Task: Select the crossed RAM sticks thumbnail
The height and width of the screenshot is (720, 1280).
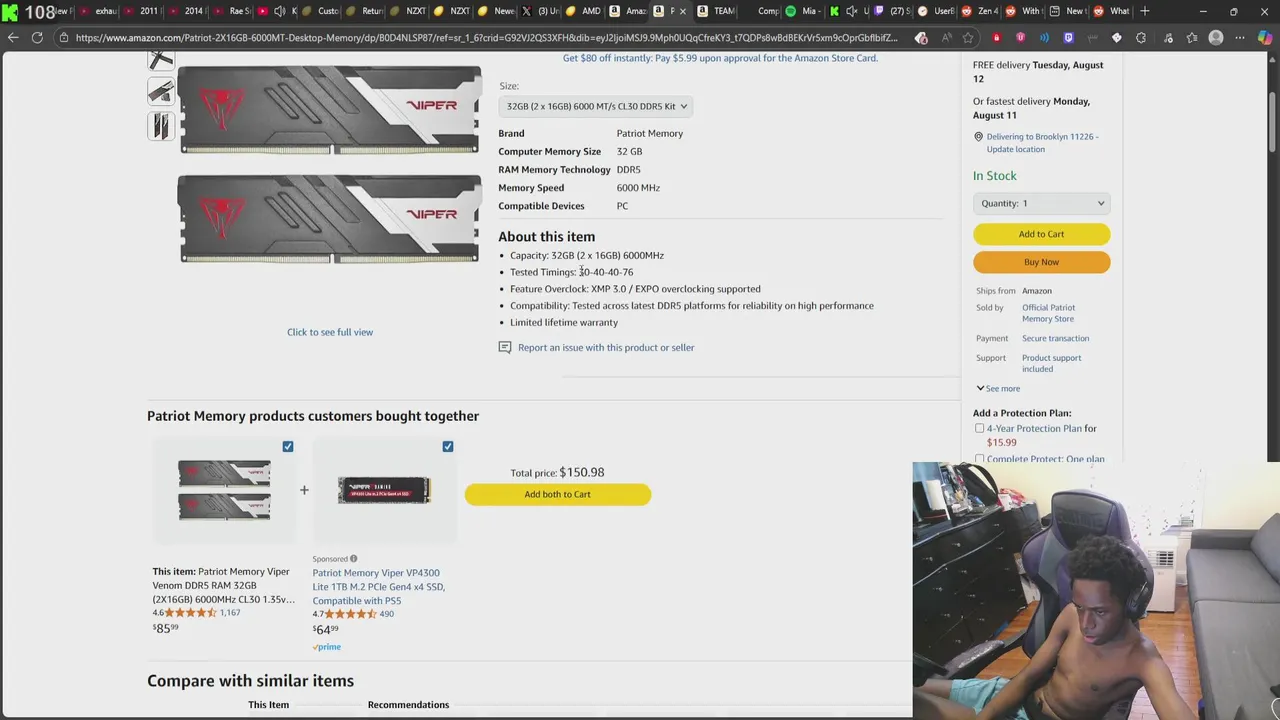Action: click(161, 60)
